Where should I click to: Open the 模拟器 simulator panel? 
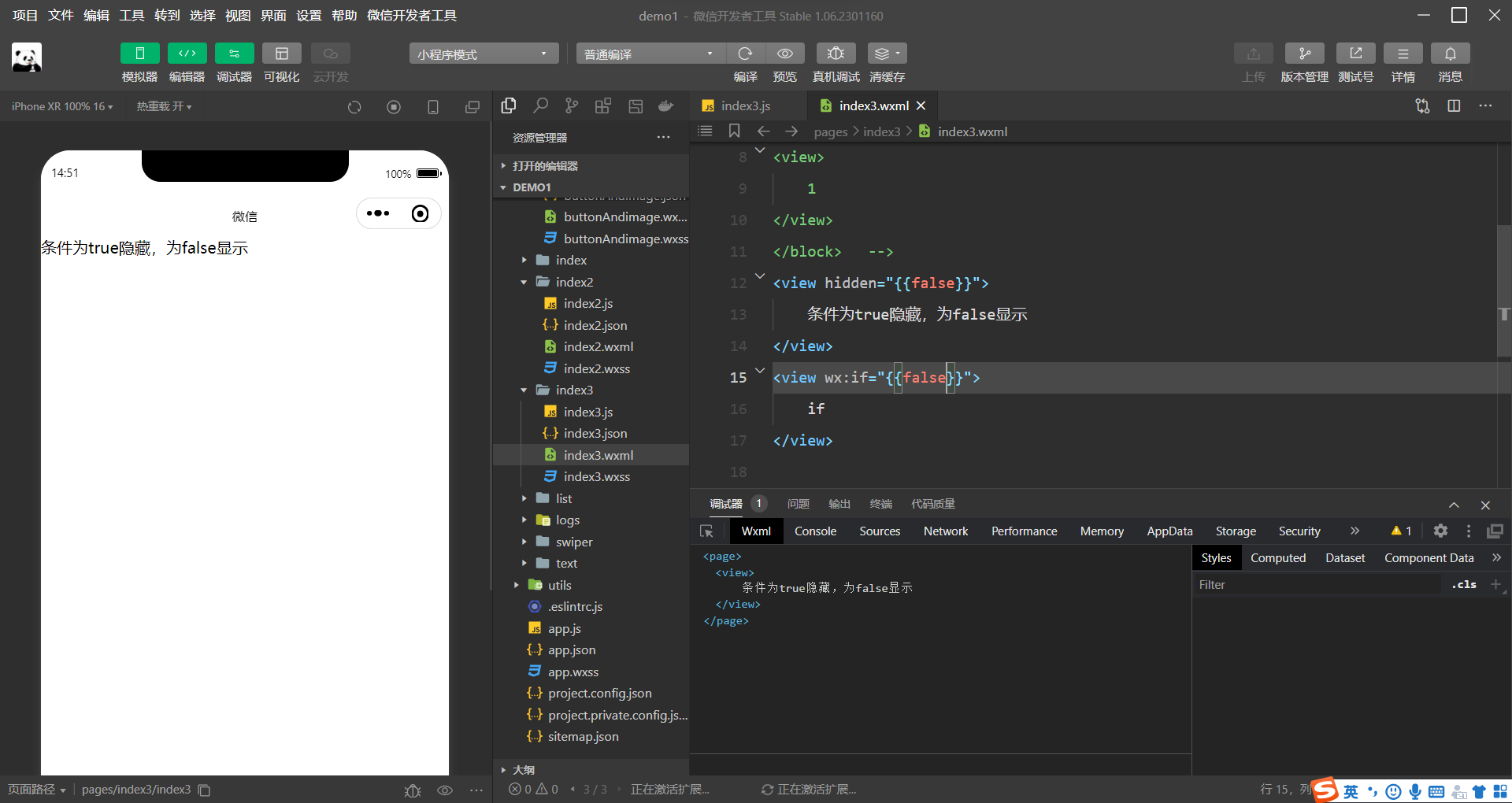click(139, 53)
